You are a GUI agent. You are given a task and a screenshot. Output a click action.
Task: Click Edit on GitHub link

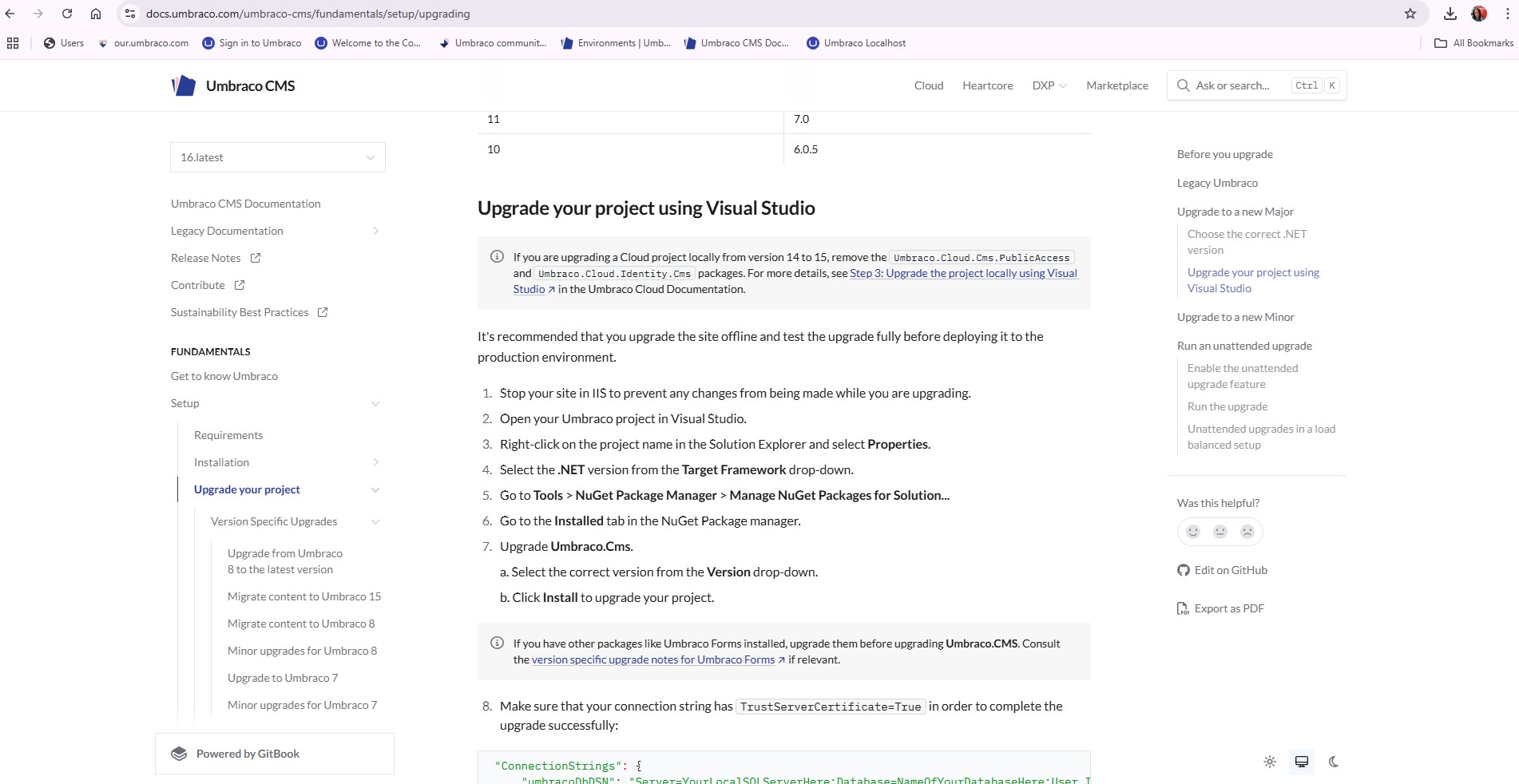pyautogui.click(x=1230, y=570)
